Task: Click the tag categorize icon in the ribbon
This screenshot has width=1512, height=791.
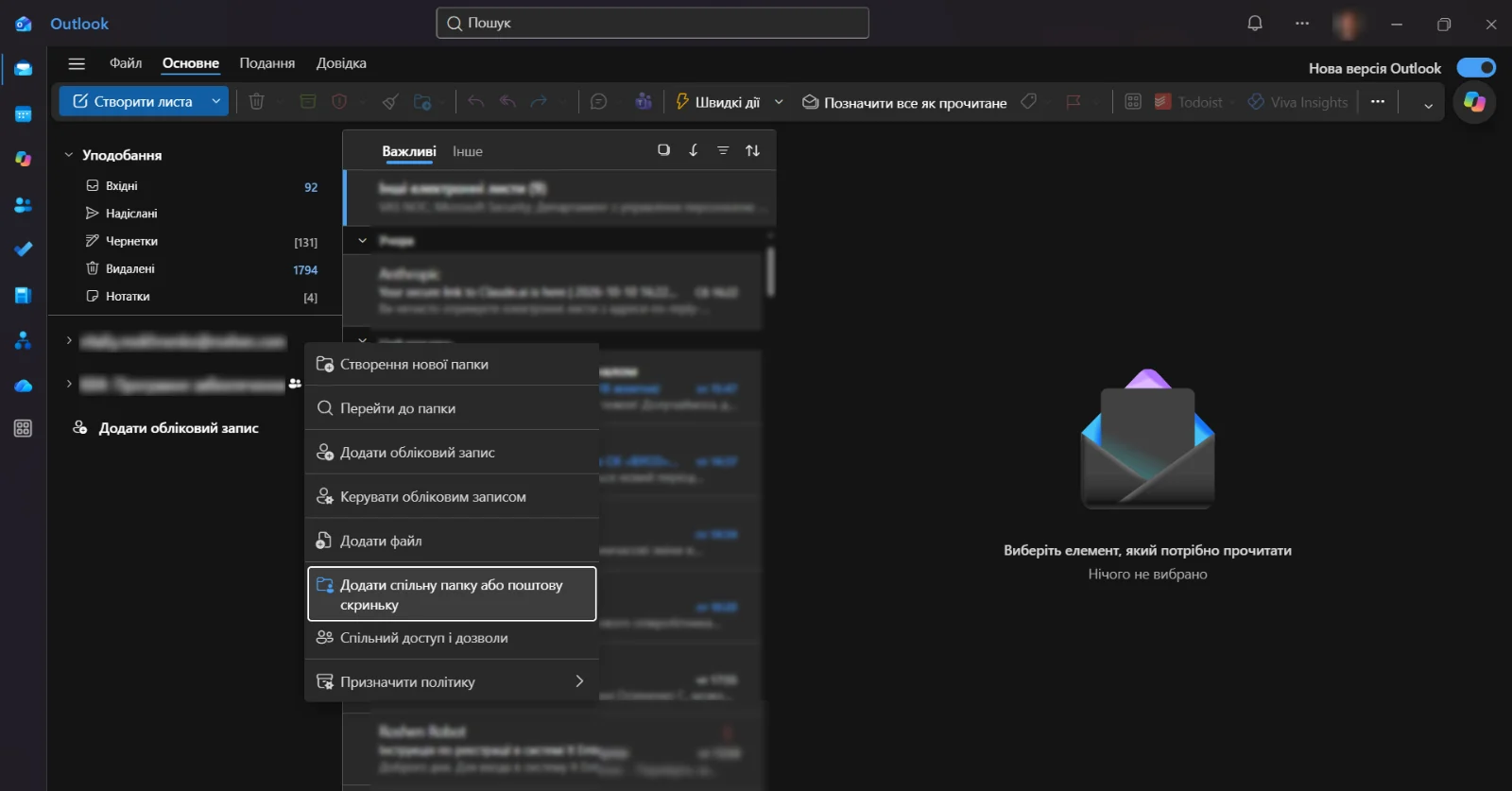Action: coord(1028,102)
